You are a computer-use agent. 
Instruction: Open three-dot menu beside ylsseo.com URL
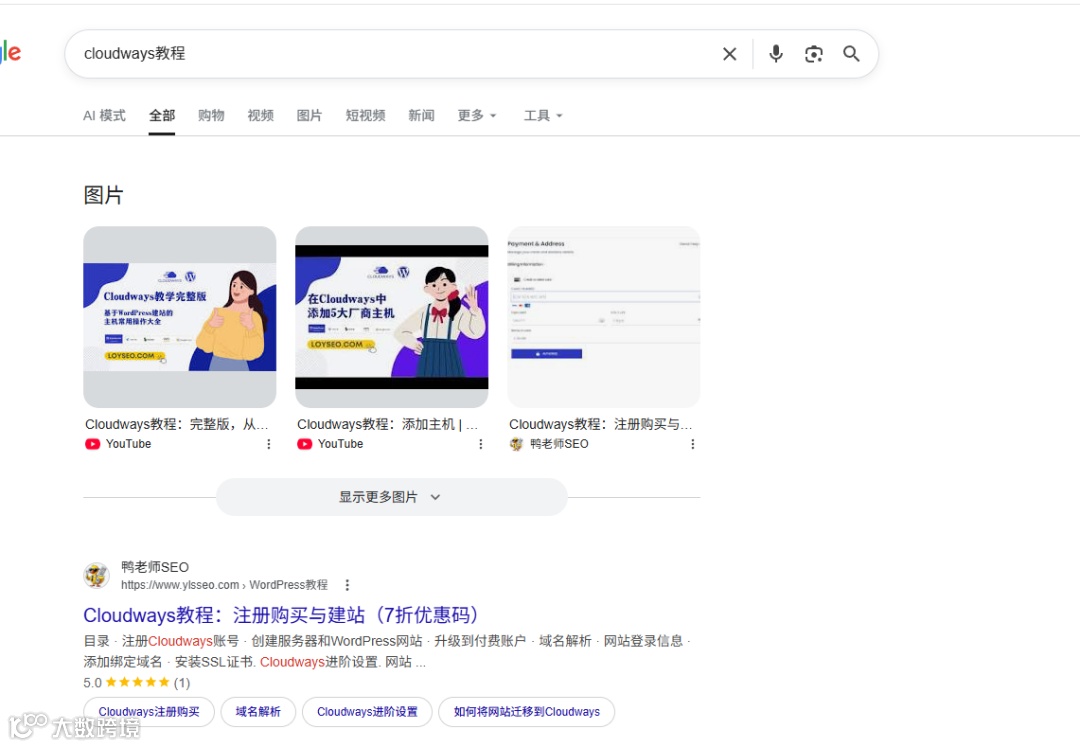[x=347, y=585]
